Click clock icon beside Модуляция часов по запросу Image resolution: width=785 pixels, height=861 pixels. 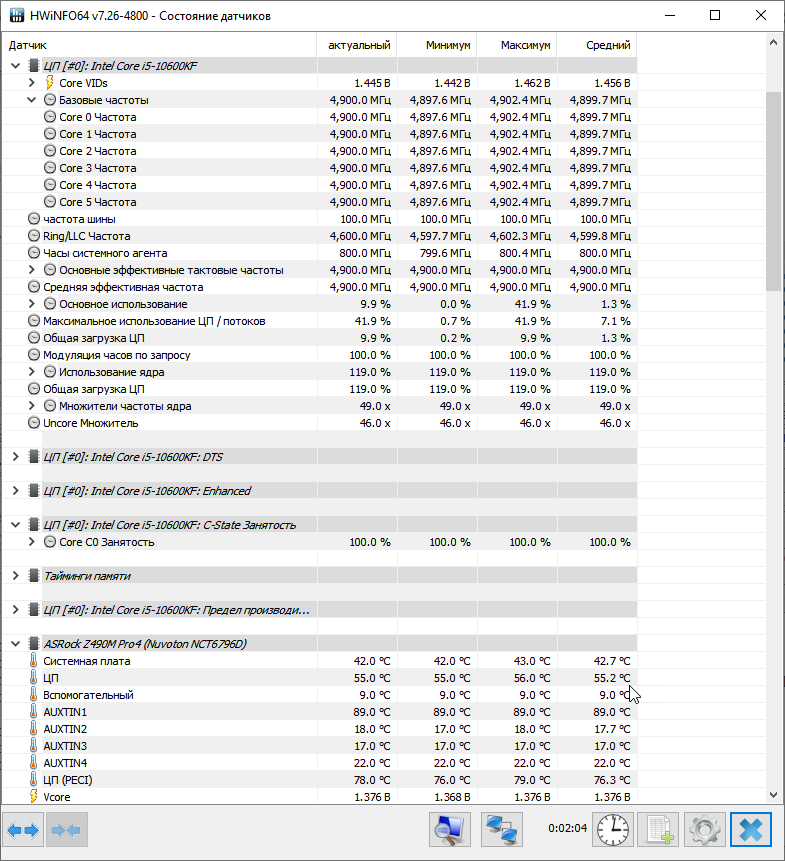point(34,355)
